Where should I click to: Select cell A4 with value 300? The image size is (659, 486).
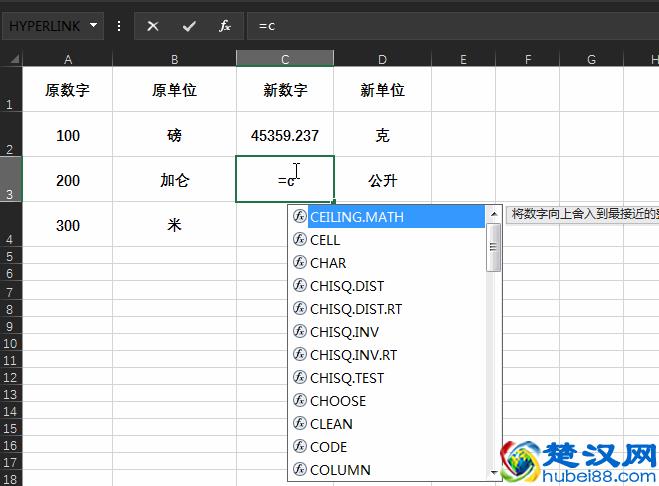click(68, 225)
